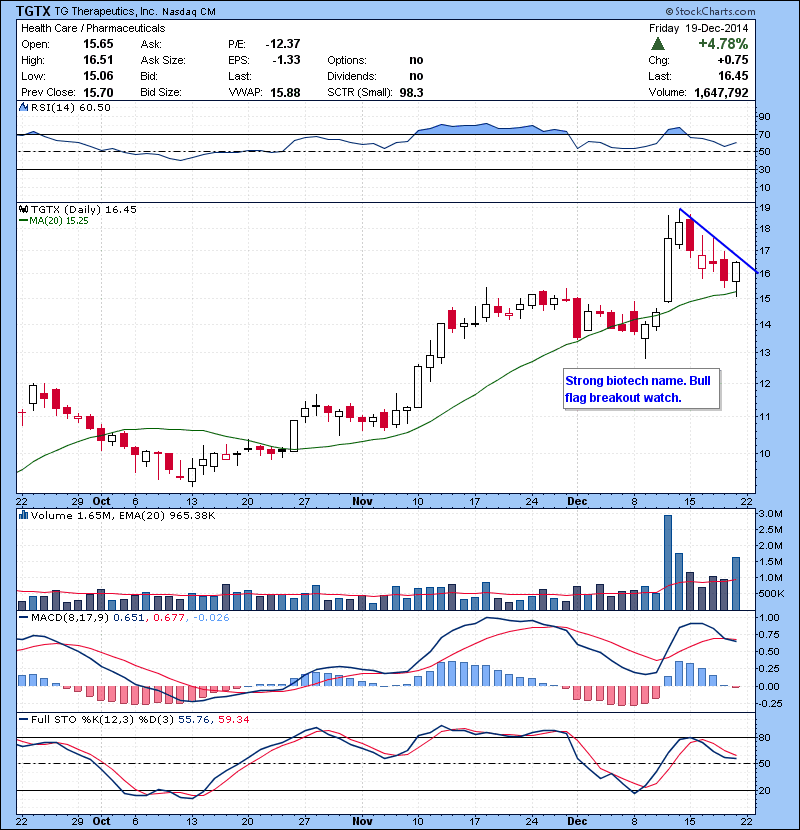Select the Last price 16.45 at top right
800x830 pixels.
pyautogui.click(x=733, y=76)
